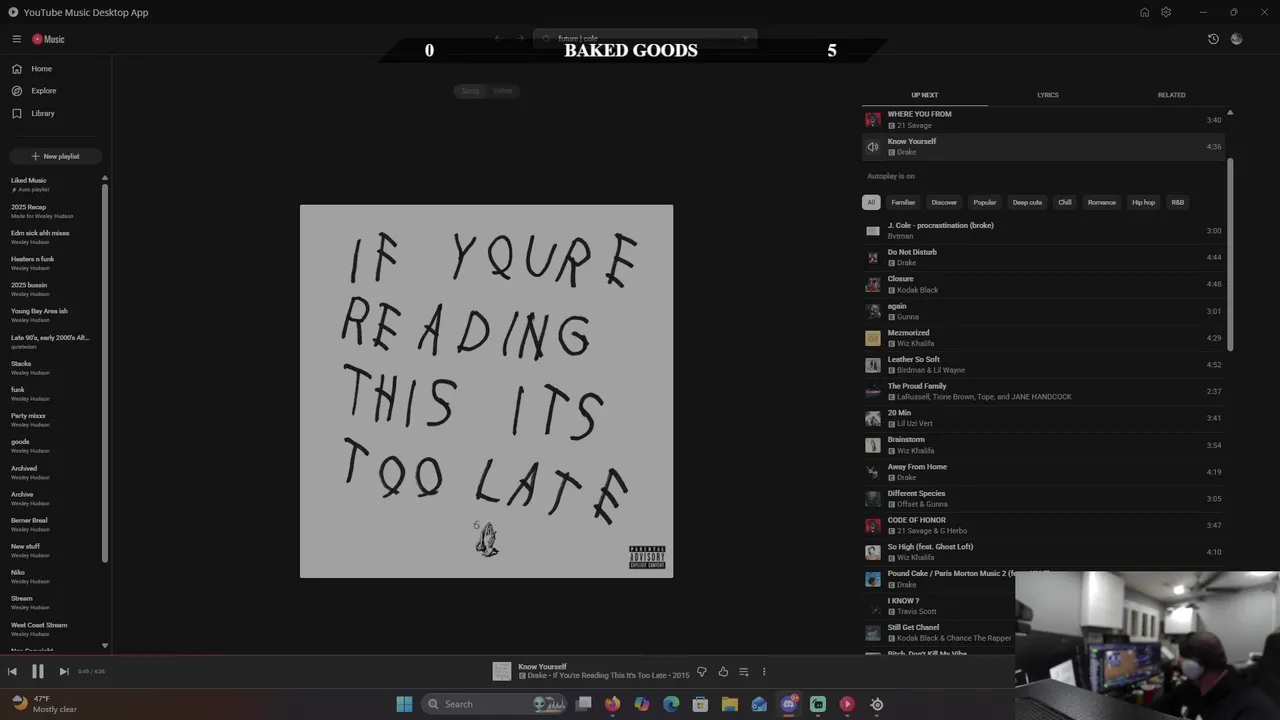Open more actions menu in player bar
Viewport: 1280px width, 720px height.
click(764, 672)
